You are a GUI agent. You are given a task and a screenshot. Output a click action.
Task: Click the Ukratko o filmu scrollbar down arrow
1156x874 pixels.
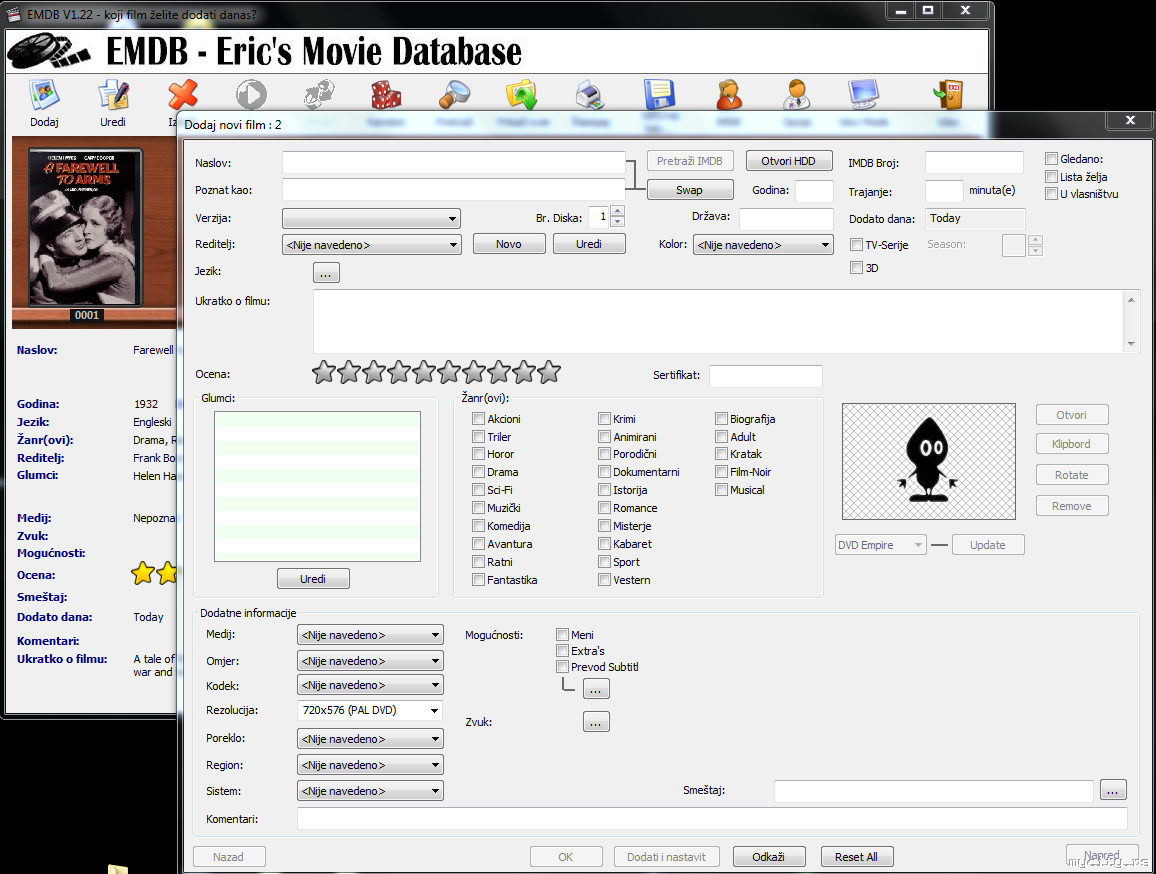tap(1131, 344)
